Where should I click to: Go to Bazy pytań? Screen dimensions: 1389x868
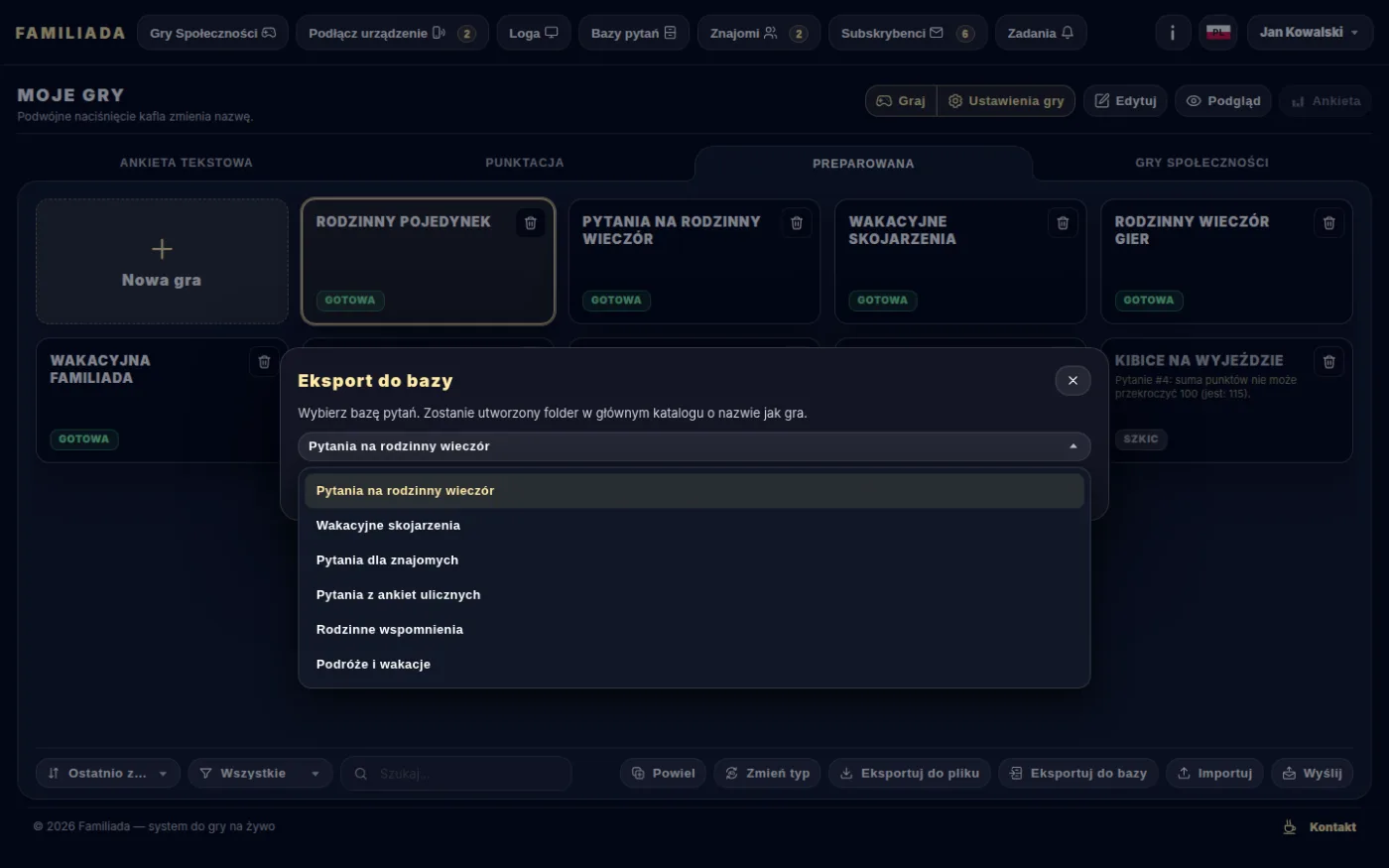coord(634,33)
